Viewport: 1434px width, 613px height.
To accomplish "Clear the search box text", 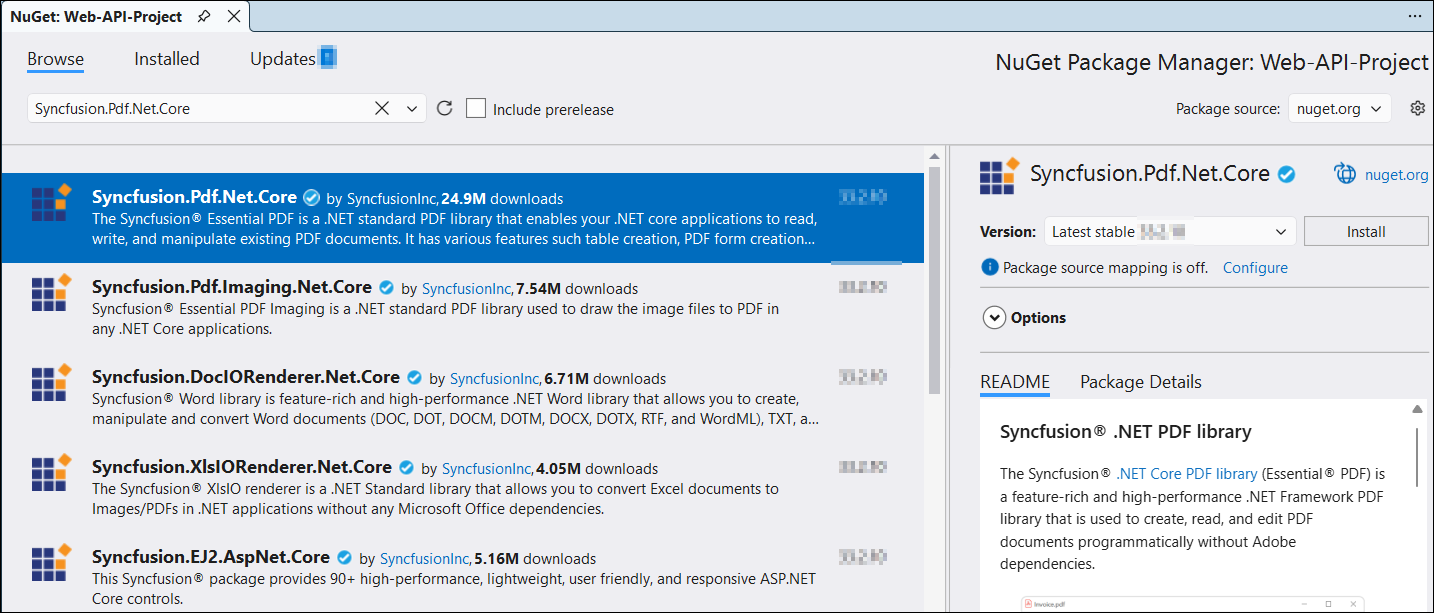I will click(x=382, y=108).
